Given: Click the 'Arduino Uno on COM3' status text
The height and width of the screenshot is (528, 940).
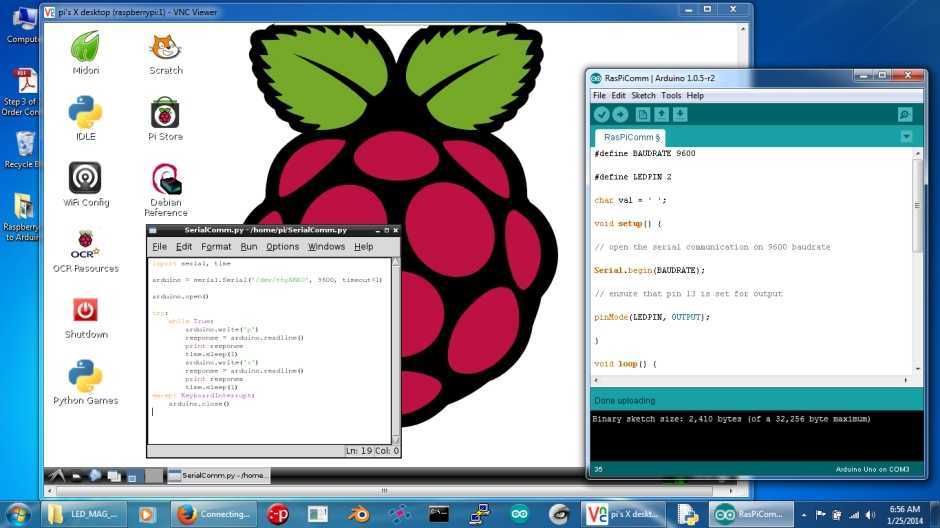Looking at the screenshot, I should click(872, 469).
